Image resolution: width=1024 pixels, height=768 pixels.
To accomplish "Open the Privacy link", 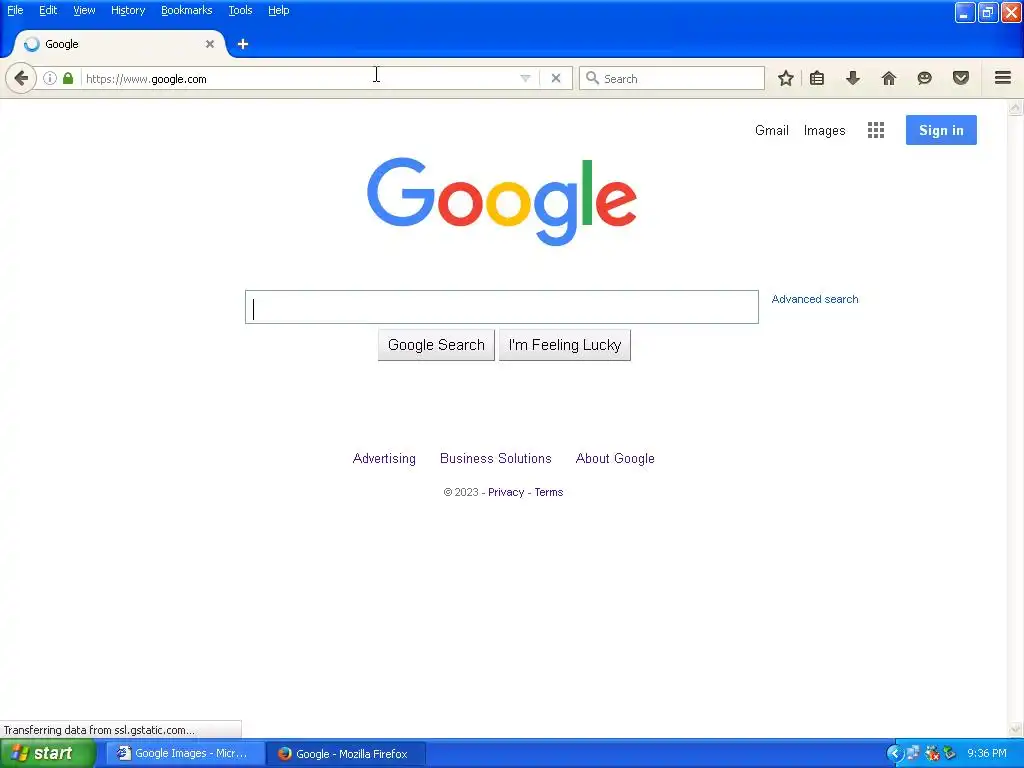I will click(506, 492).
